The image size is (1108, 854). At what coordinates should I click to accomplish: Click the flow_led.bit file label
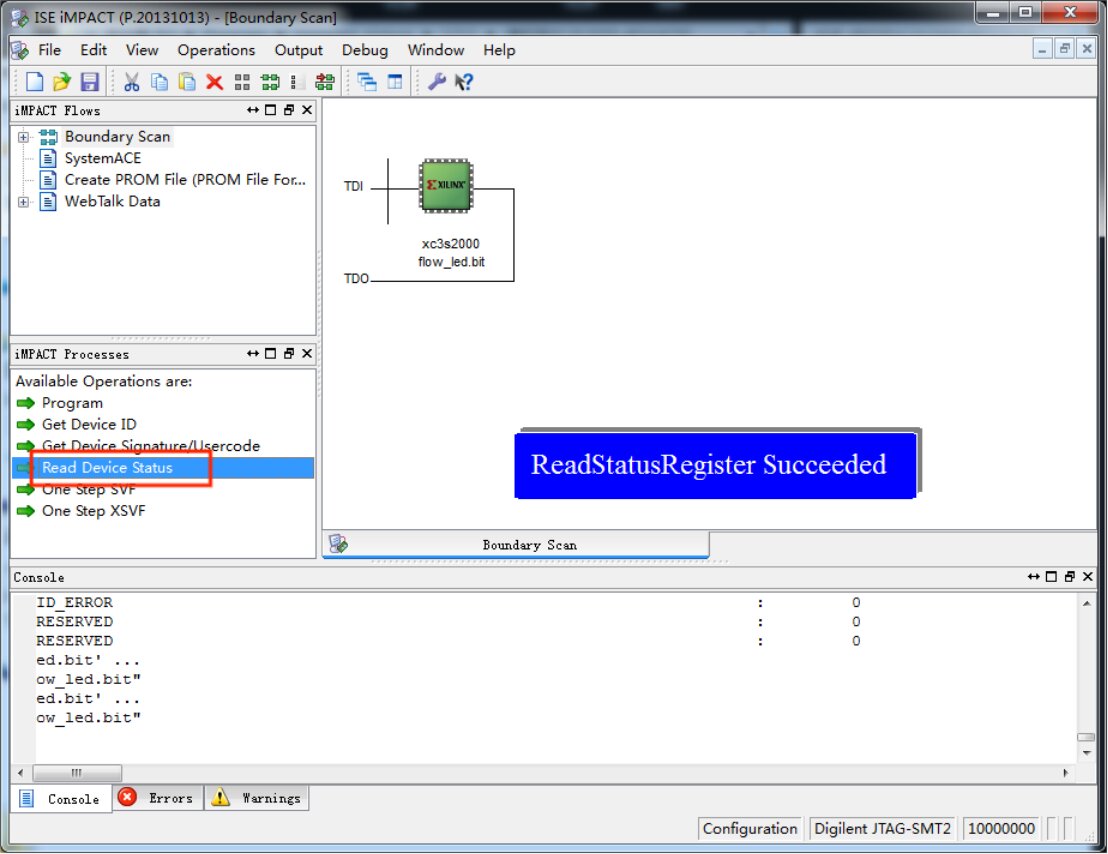coord(451,262)
